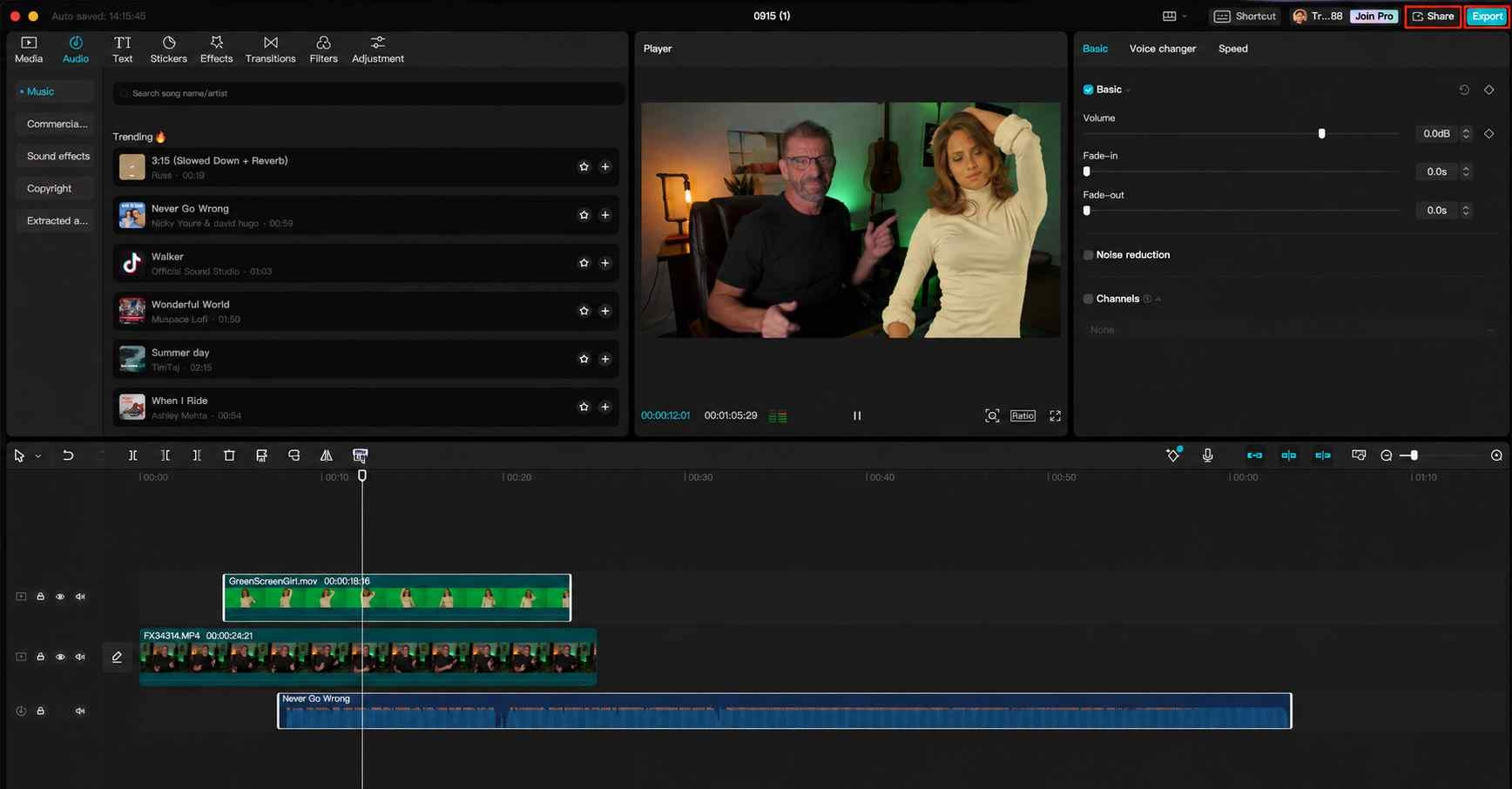Viewport: 1512px width, 789px height.
Task: Click the Export button
Action: coord(1487,16)
